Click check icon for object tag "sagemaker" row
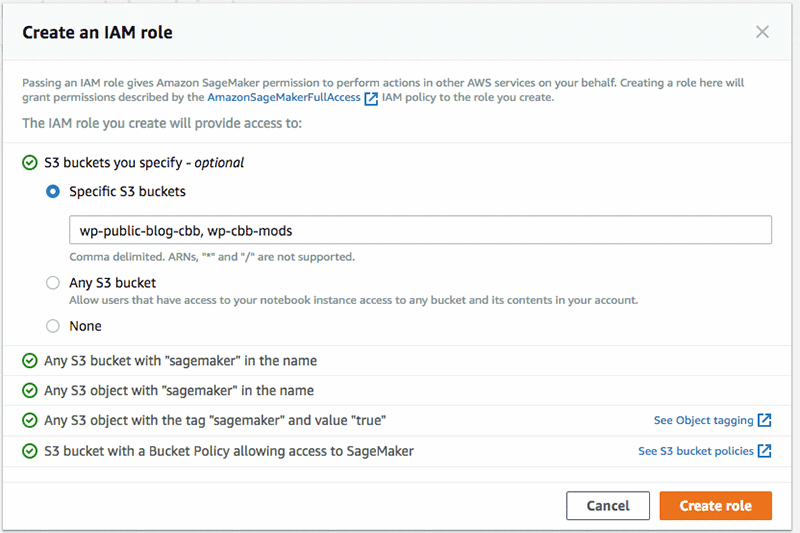The width and height of the screenshot is (800, 533). coord(31,420)
